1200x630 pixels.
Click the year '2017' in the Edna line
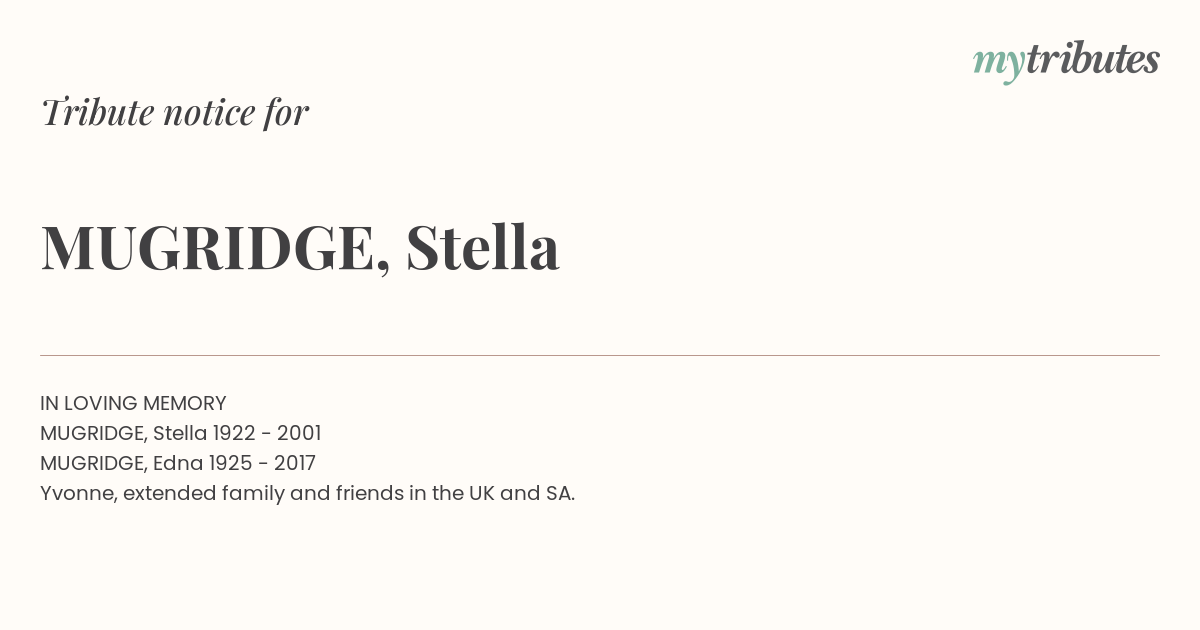click(294, 464)
